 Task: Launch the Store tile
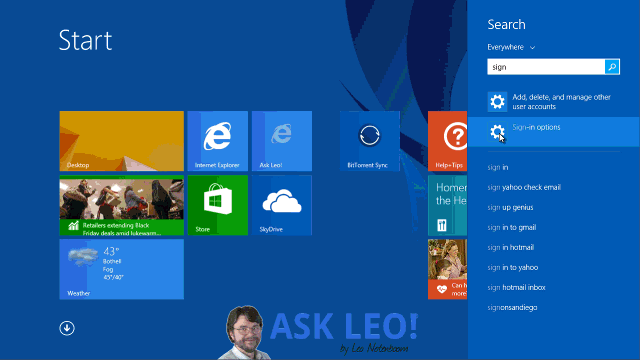click(218, 205)
